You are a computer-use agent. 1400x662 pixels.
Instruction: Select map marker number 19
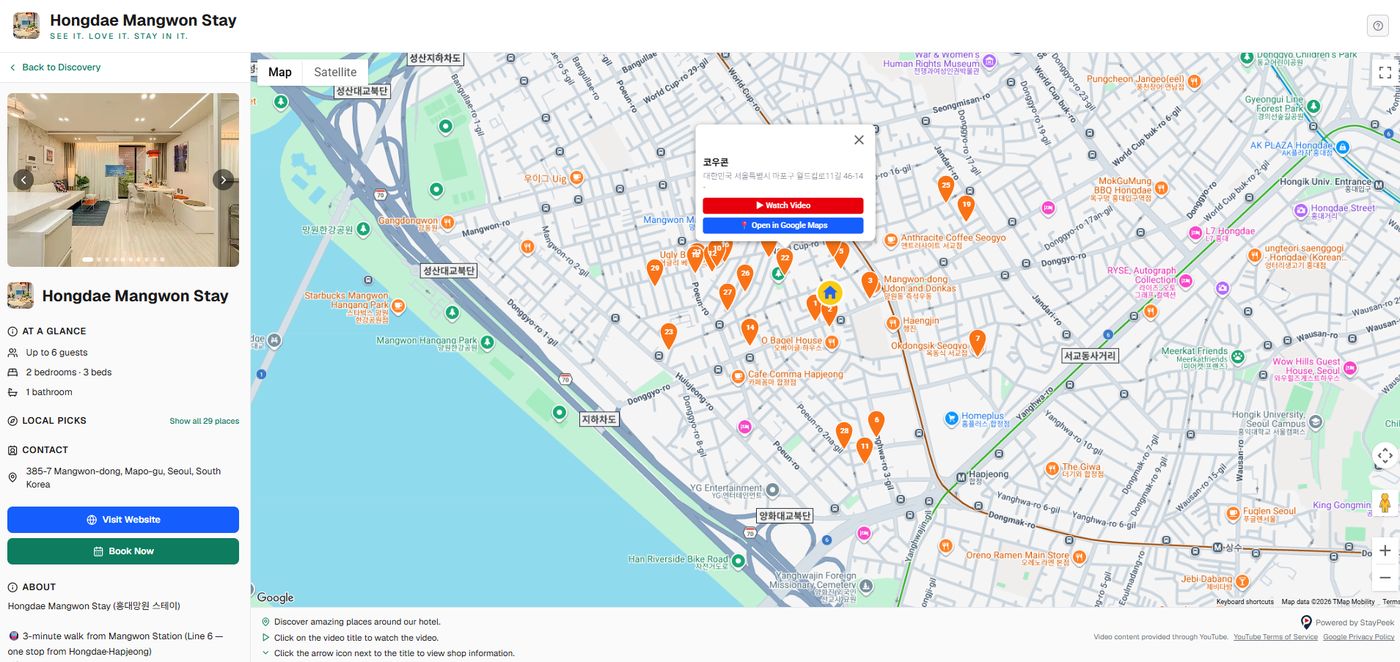965,207
